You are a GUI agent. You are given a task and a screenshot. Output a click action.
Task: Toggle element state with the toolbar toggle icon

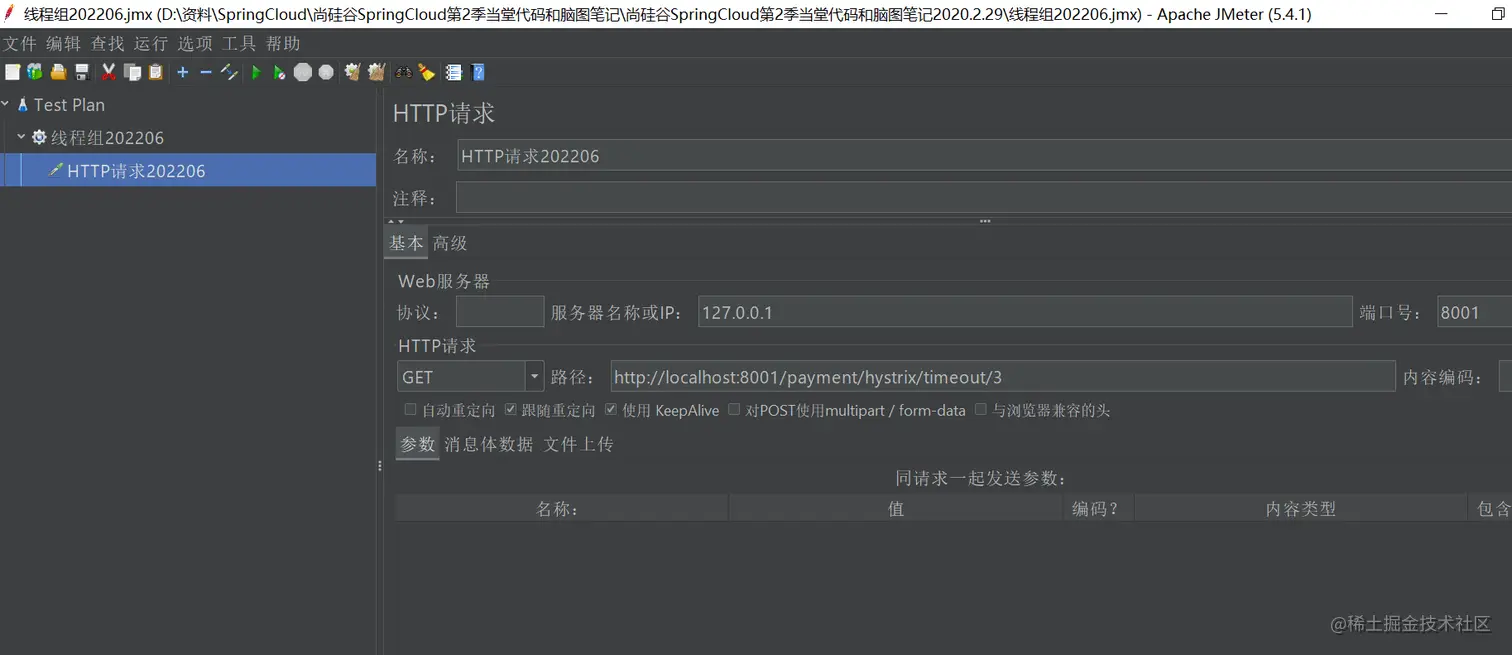coord(229,72)
